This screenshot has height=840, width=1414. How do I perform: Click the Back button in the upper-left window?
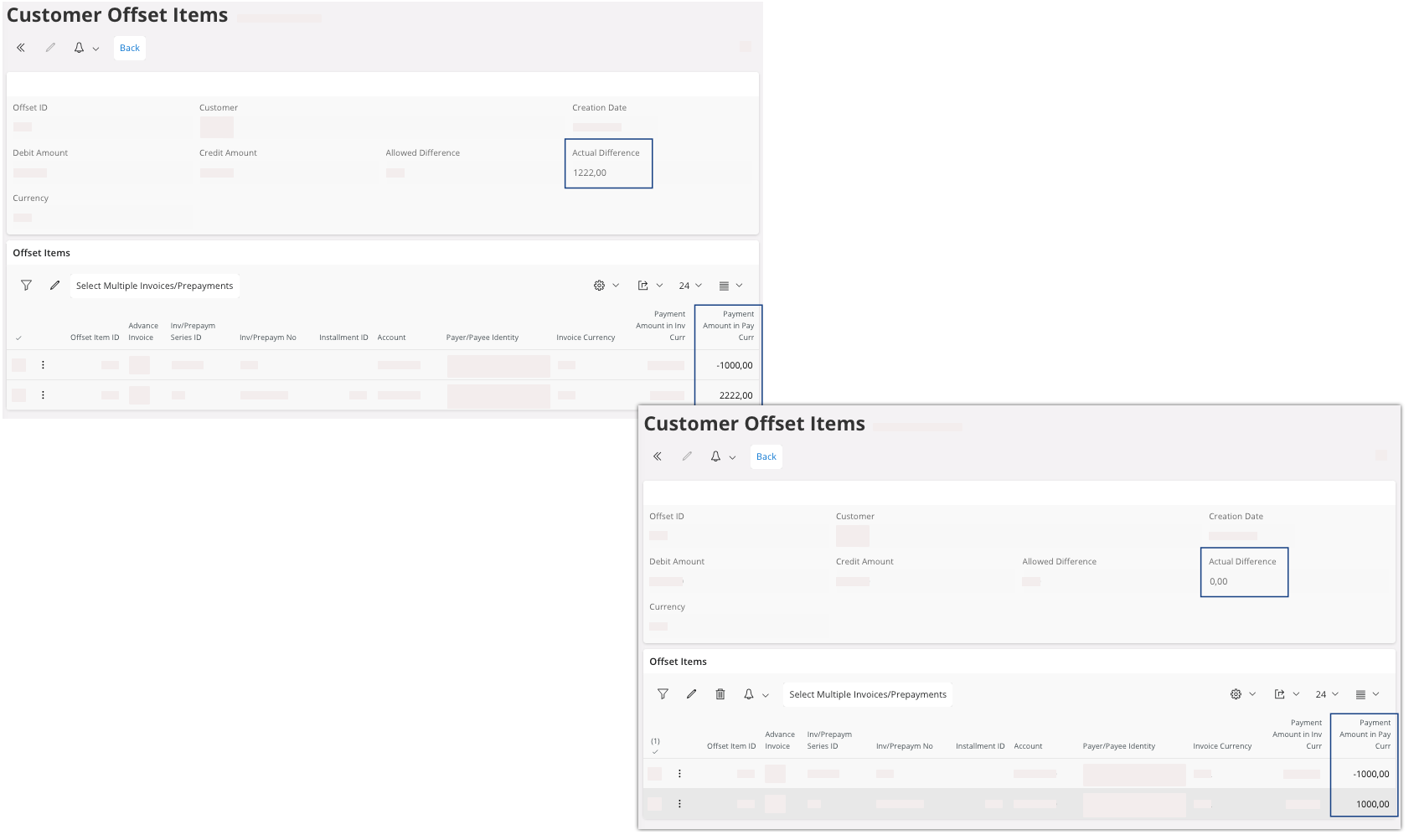tap(130, 48)
